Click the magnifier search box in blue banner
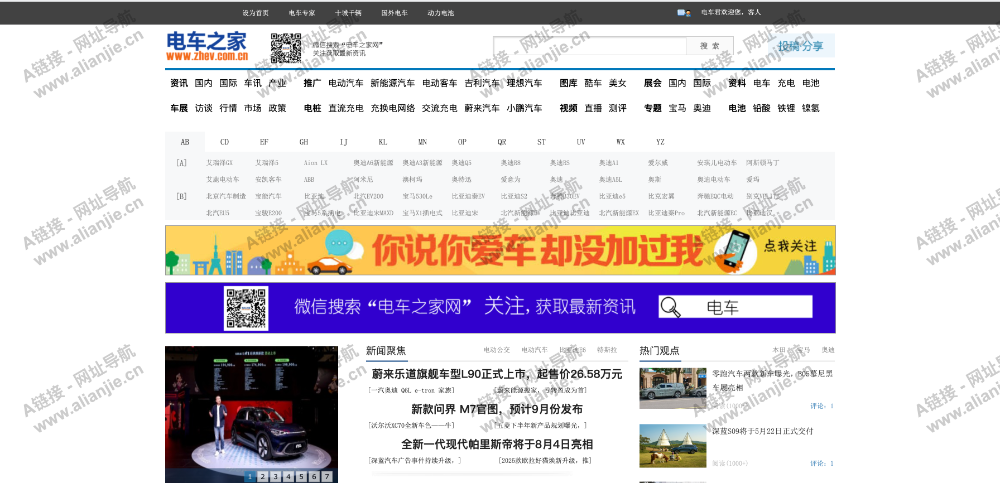The image size is (1000, 483). (735, 307)
